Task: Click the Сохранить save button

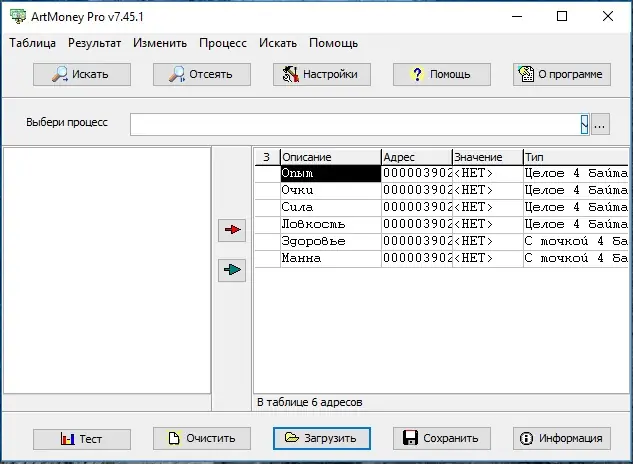Action: pos(442,439)
